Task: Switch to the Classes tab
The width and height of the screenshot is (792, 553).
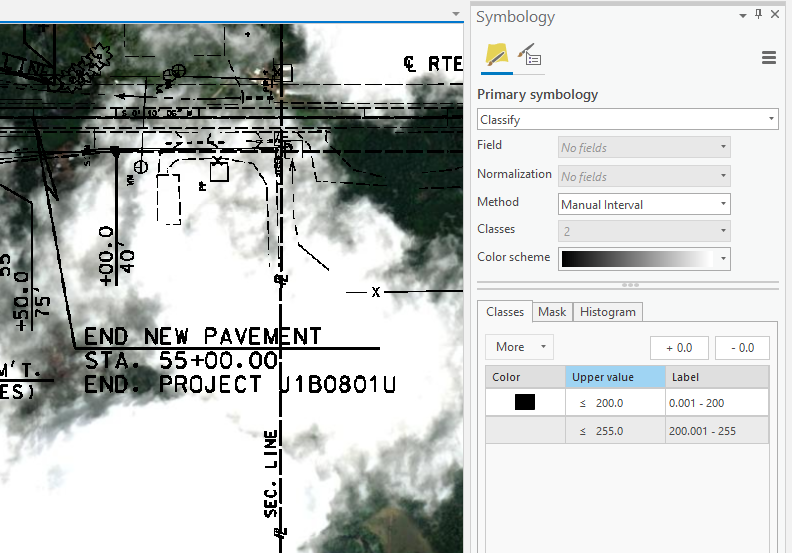Action: [505, 312]
